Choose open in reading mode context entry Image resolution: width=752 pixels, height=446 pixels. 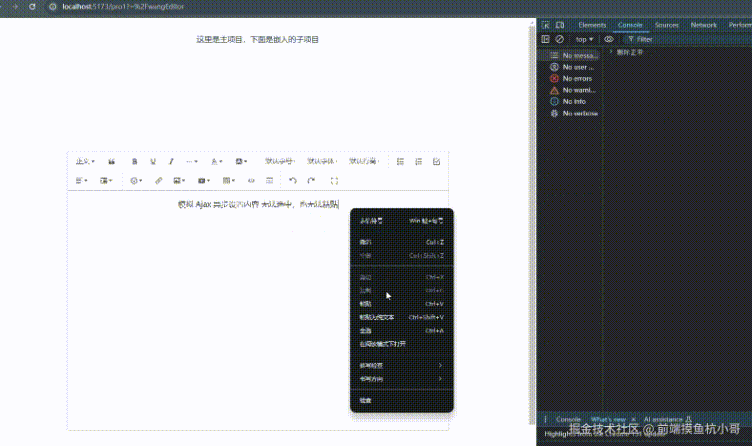coord(401,344)
